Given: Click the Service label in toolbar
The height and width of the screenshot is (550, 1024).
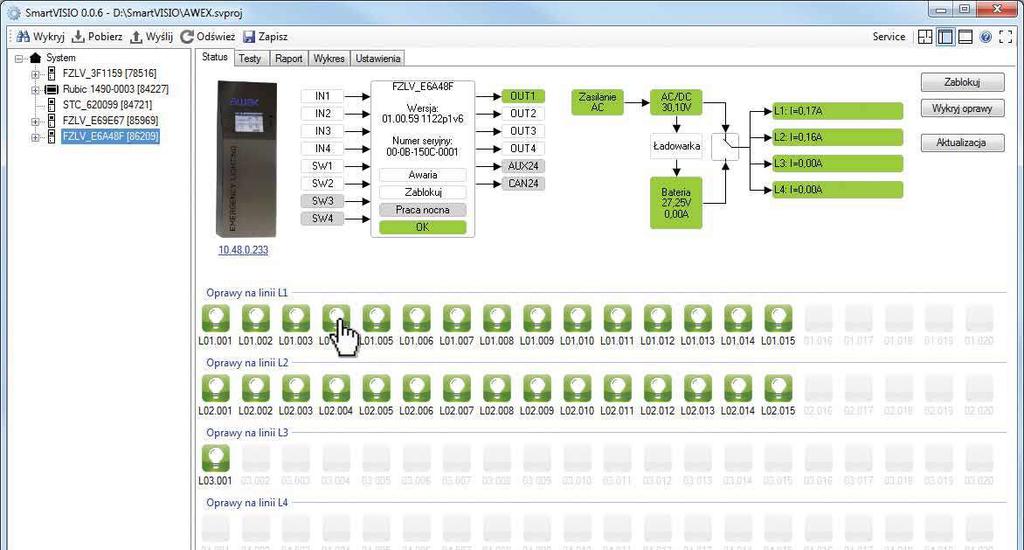Looking at the screenshot, I should pos(889,37).
